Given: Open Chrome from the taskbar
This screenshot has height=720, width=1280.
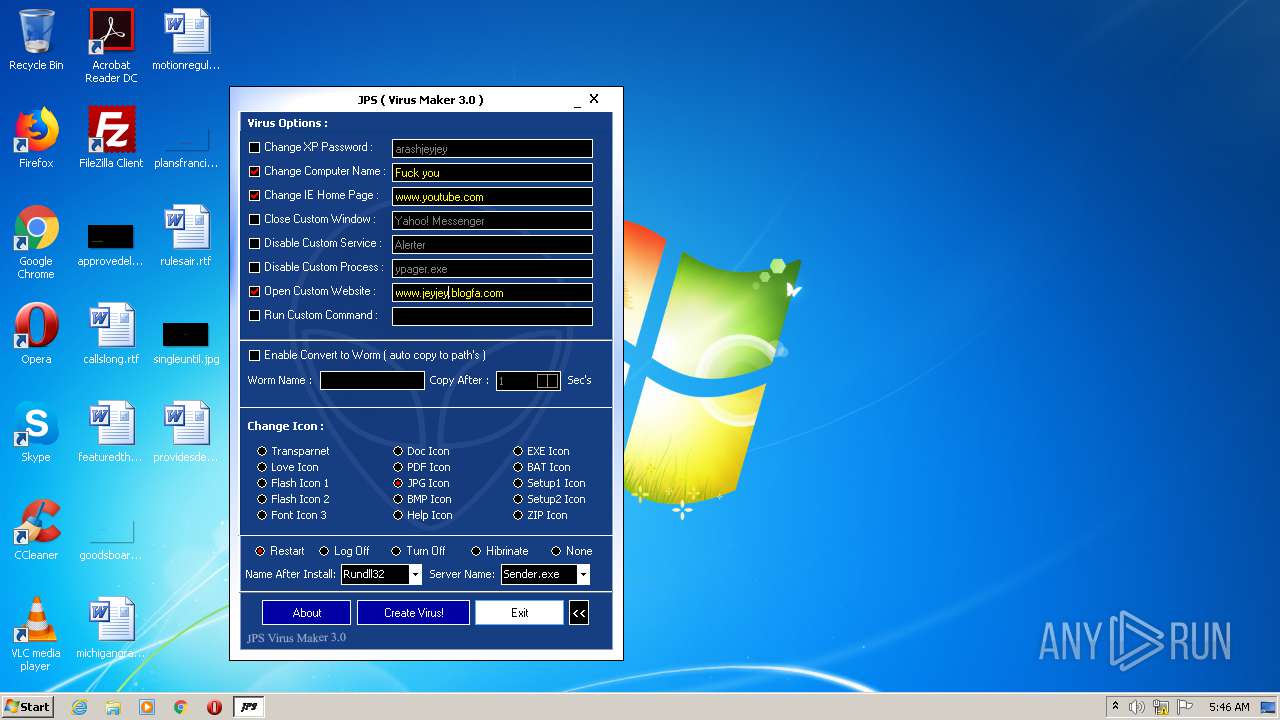Looking at the screenshot, I should click(181, 707).
